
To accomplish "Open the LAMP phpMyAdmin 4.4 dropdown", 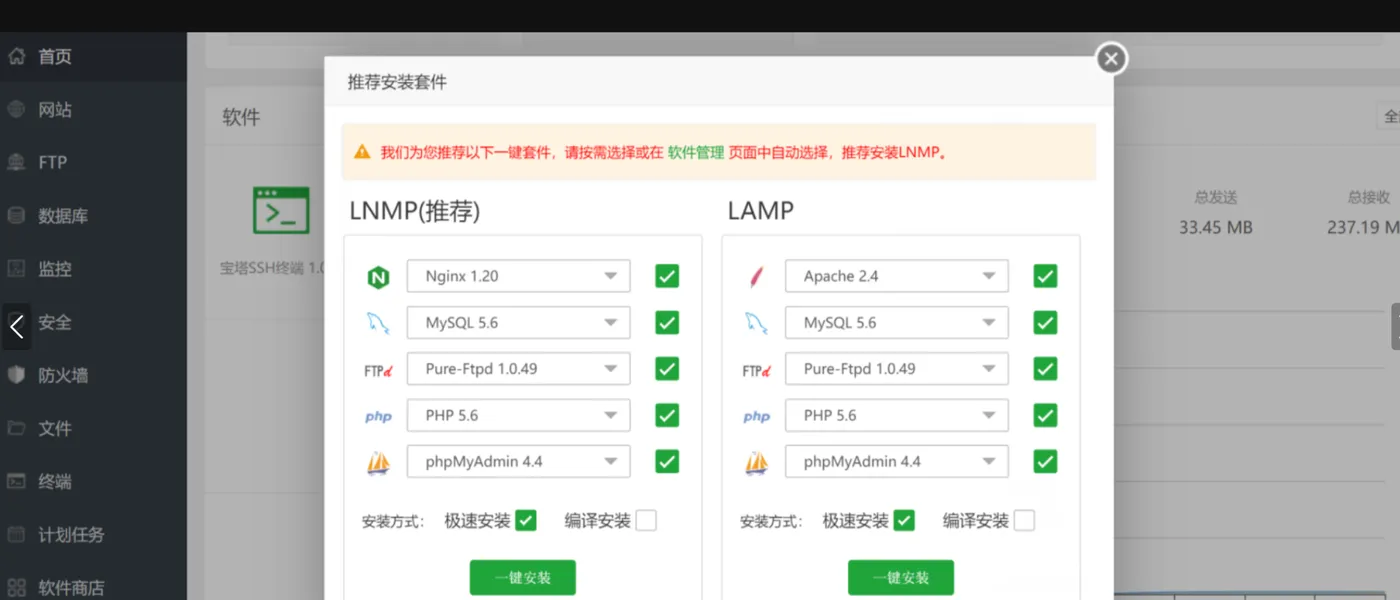I will click(x=896, y=461).
